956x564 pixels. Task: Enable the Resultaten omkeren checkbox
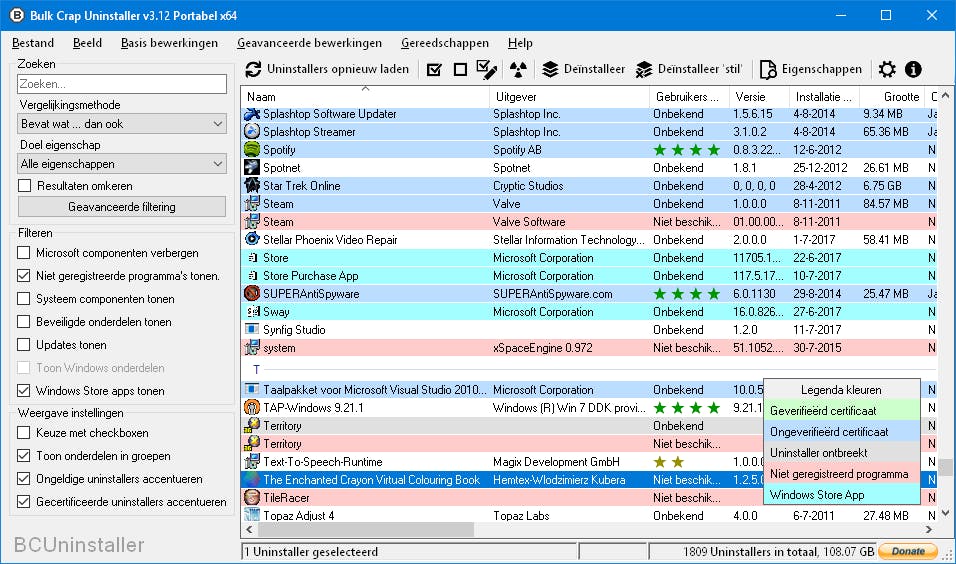tap(26, 186)
